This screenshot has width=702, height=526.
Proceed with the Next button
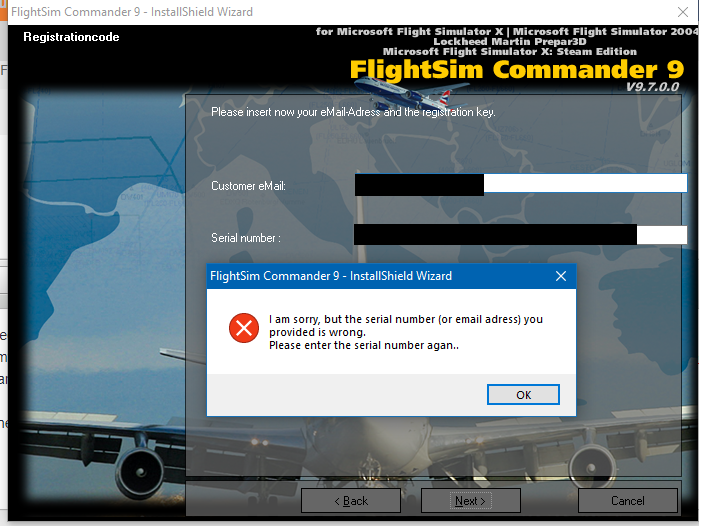(x=471, y=500)
